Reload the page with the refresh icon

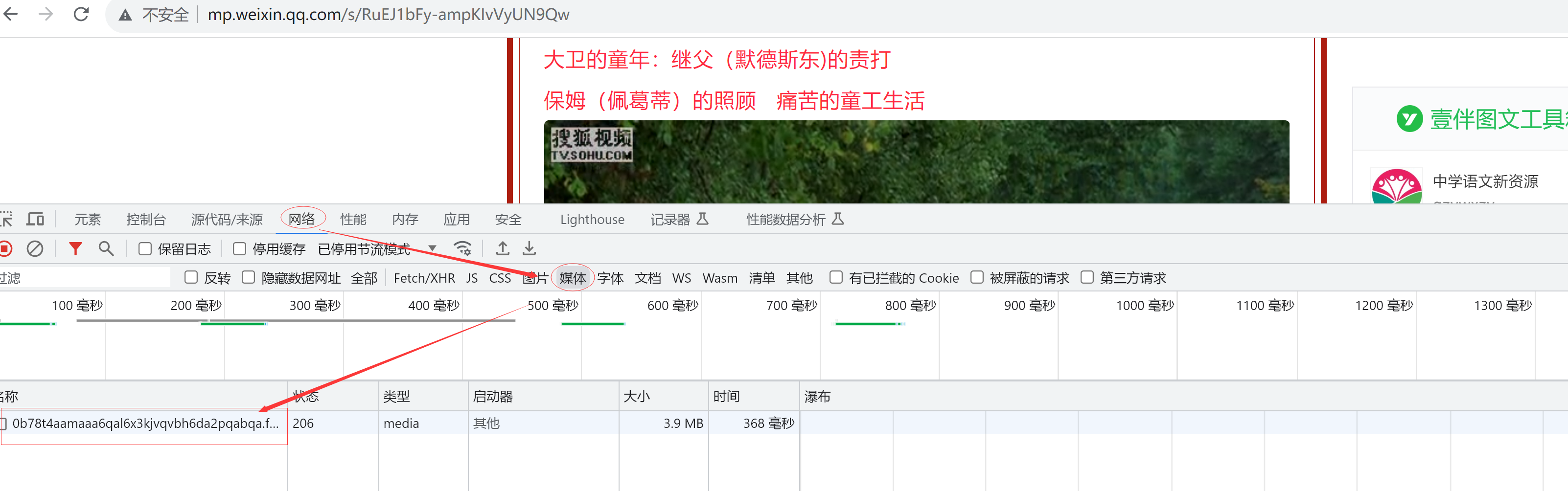point(81,14)
